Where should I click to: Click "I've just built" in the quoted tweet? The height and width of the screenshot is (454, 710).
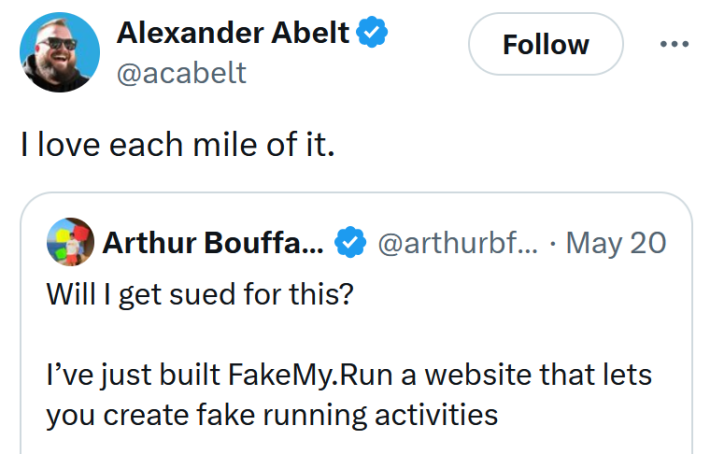click(x=124, y=377)
